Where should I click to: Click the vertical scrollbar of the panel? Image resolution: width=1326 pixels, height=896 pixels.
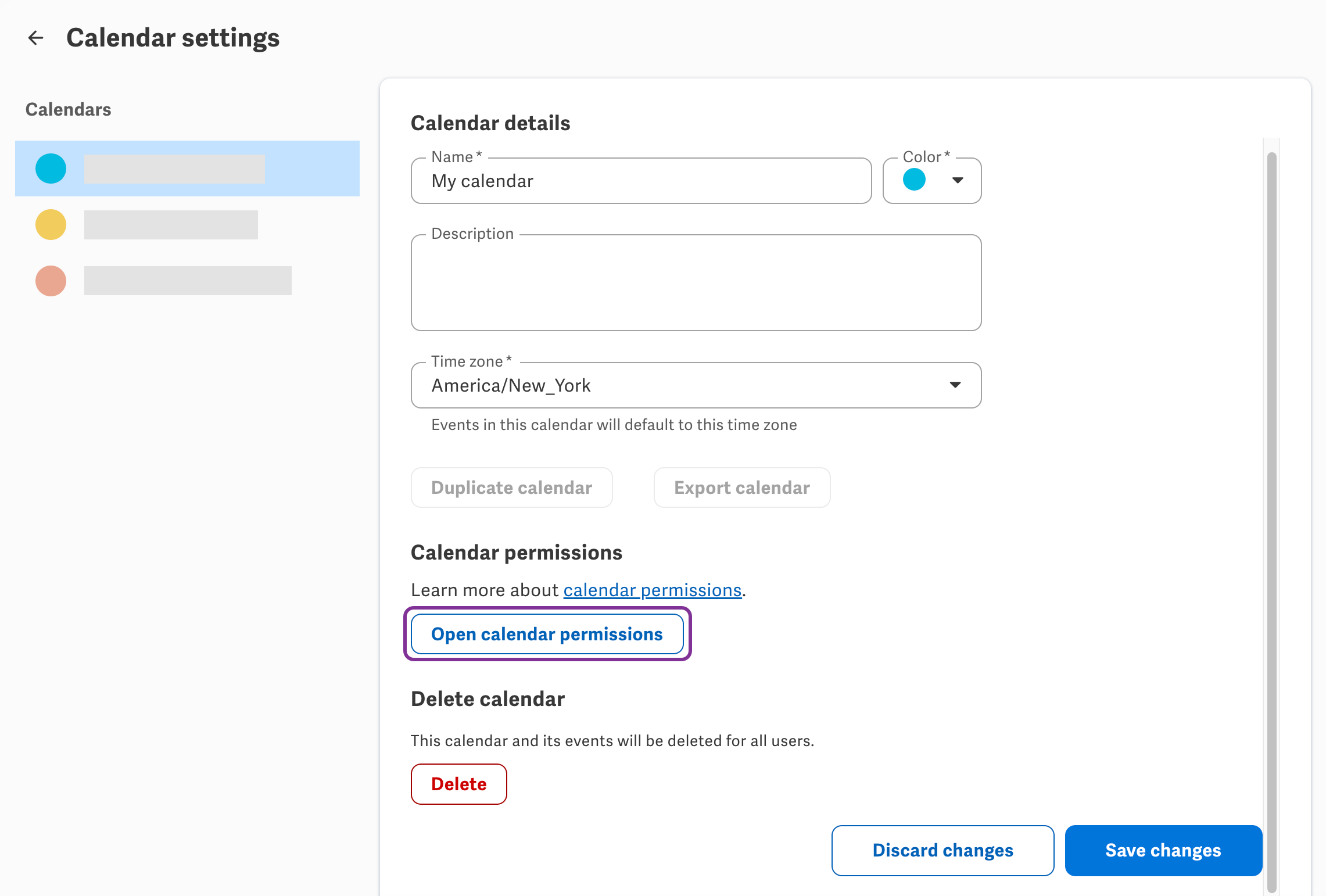[1271, 522]
